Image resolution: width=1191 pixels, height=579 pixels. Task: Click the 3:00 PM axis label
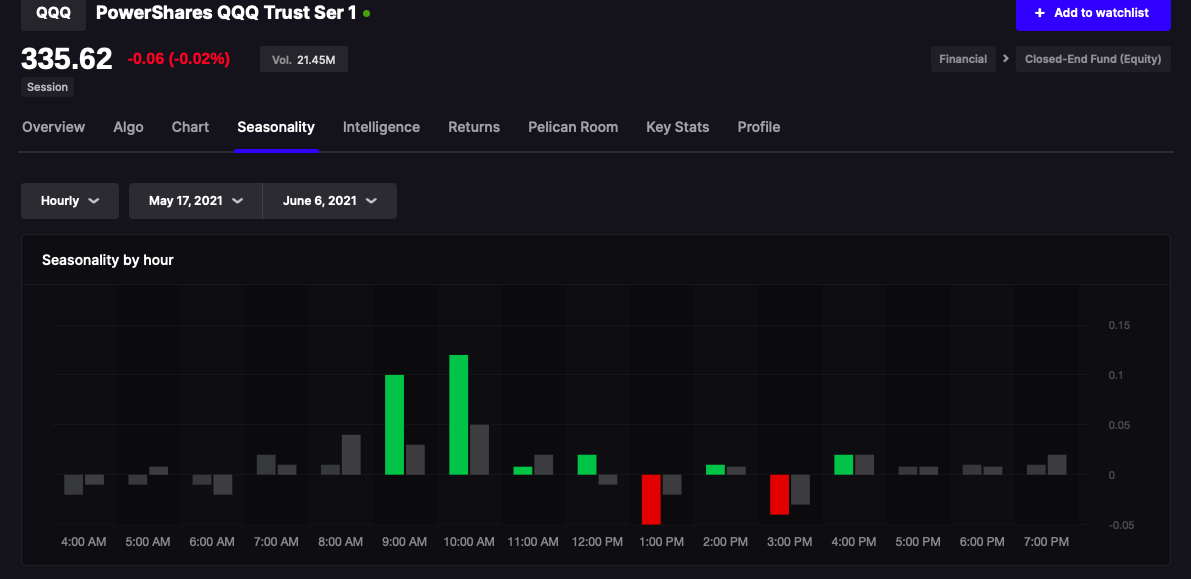(x=790, y=542)
